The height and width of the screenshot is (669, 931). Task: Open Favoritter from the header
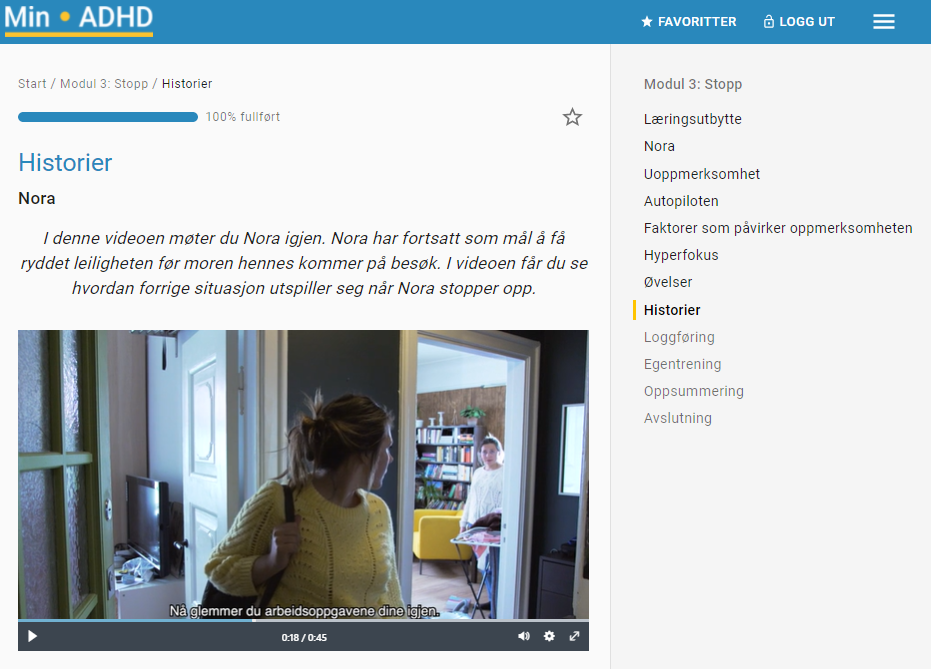click(x=689, y=22)
